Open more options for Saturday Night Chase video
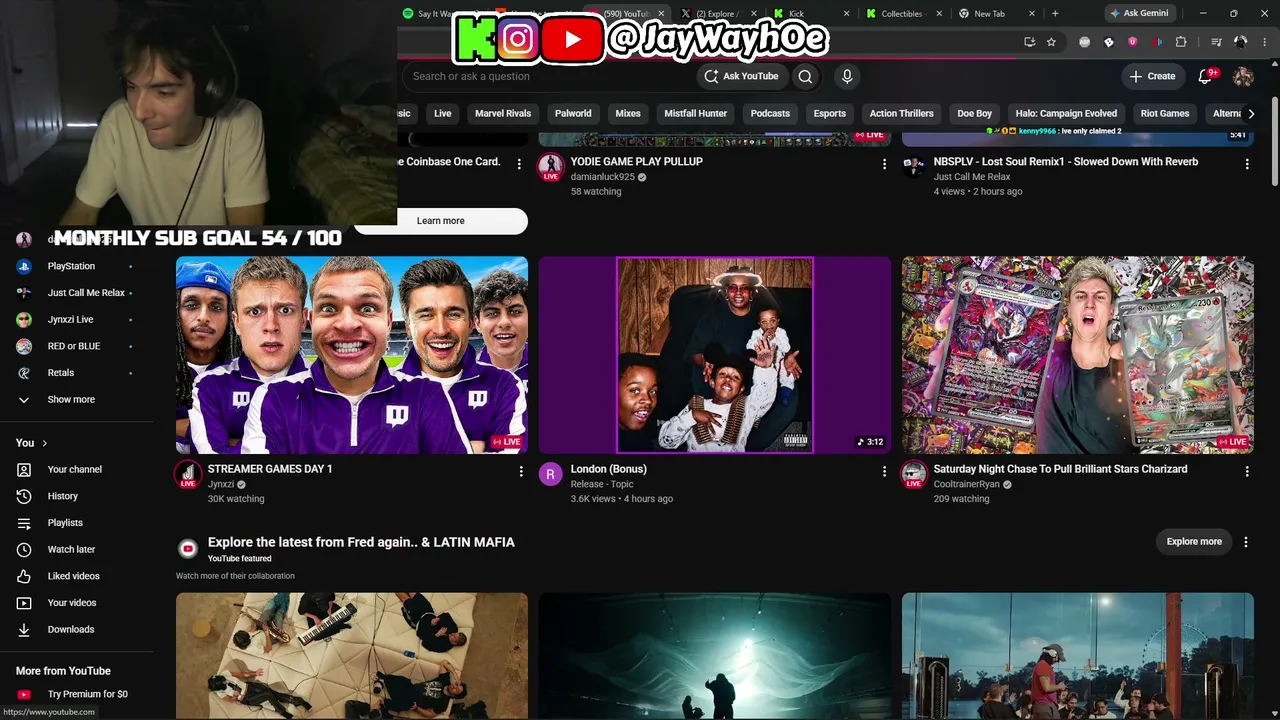 pos(1246,471)
